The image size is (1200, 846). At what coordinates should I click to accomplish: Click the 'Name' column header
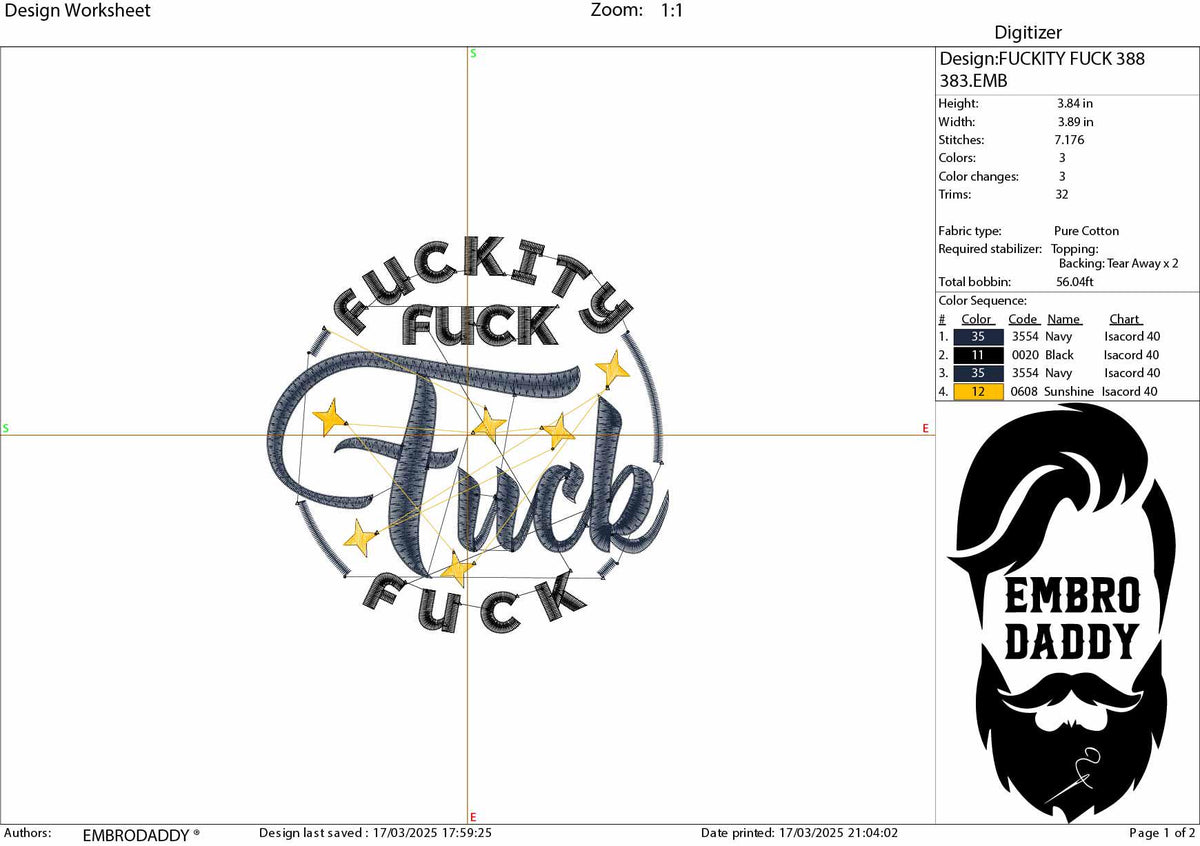pos(1064,319)
